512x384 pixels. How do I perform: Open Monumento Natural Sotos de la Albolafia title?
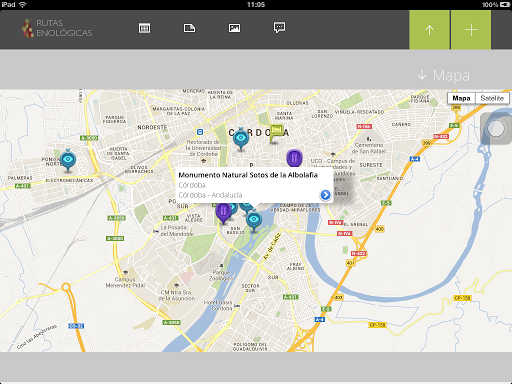(248, 175)
